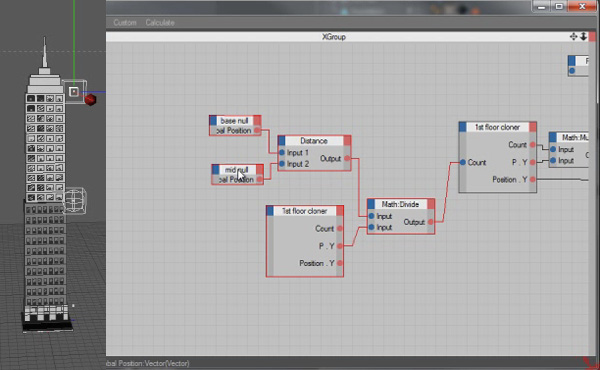
Task: Click blue corner of Math:Divide node
Action: coord(371,204)
